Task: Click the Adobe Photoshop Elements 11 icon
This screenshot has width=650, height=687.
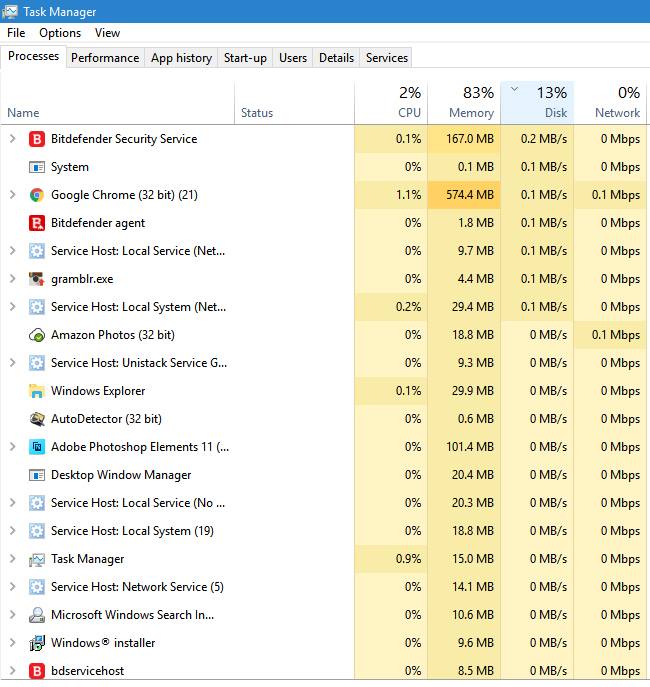Action: point(37,447)
